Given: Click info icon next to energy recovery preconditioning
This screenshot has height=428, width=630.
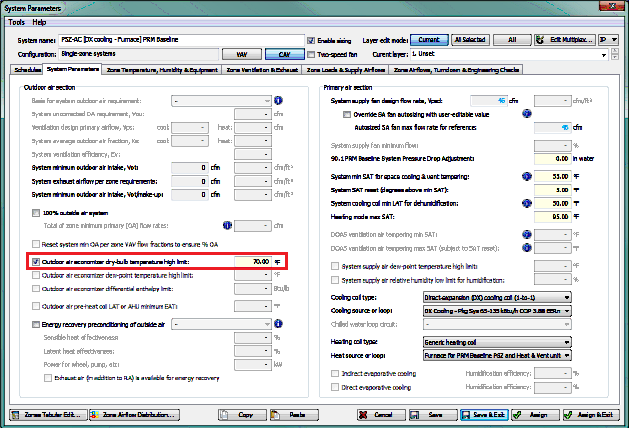Looking at the screenshot, I should pos(278,325).
